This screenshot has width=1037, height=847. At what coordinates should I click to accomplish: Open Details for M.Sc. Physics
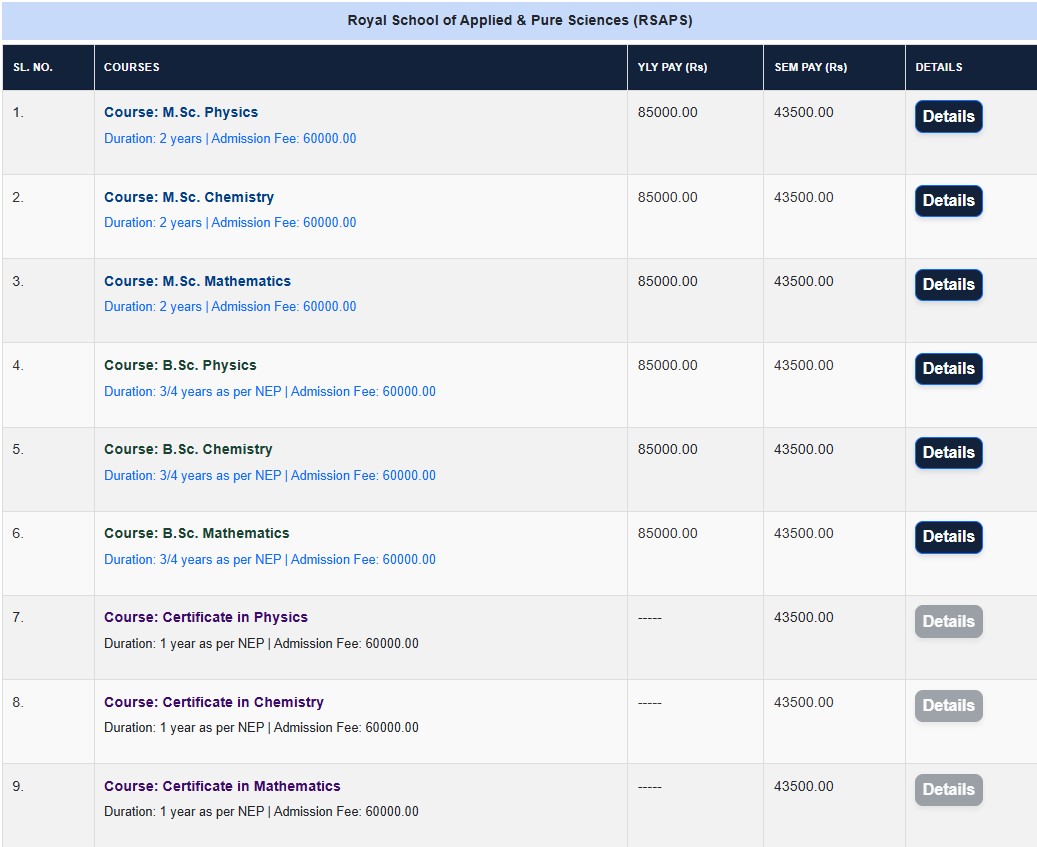948,117
